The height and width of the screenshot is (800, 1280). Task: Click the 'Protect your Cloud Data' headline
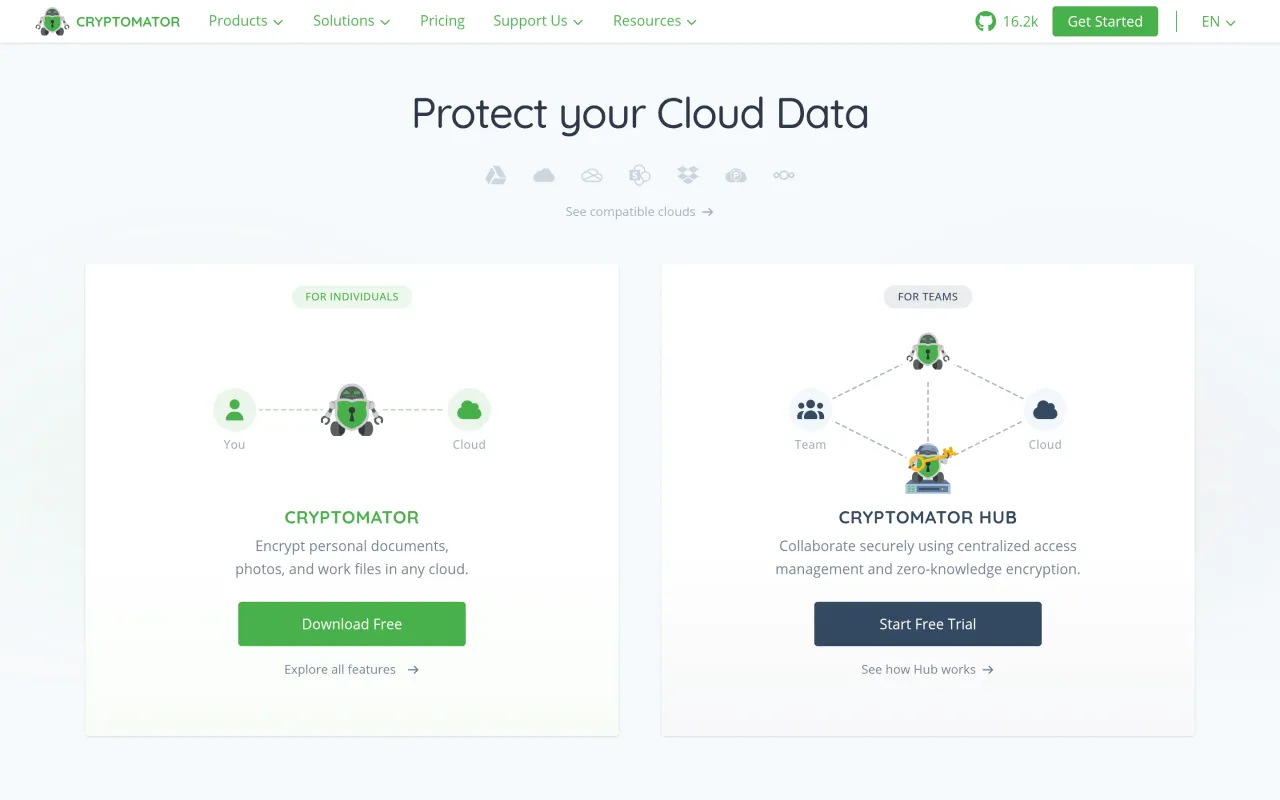(640, 114)
